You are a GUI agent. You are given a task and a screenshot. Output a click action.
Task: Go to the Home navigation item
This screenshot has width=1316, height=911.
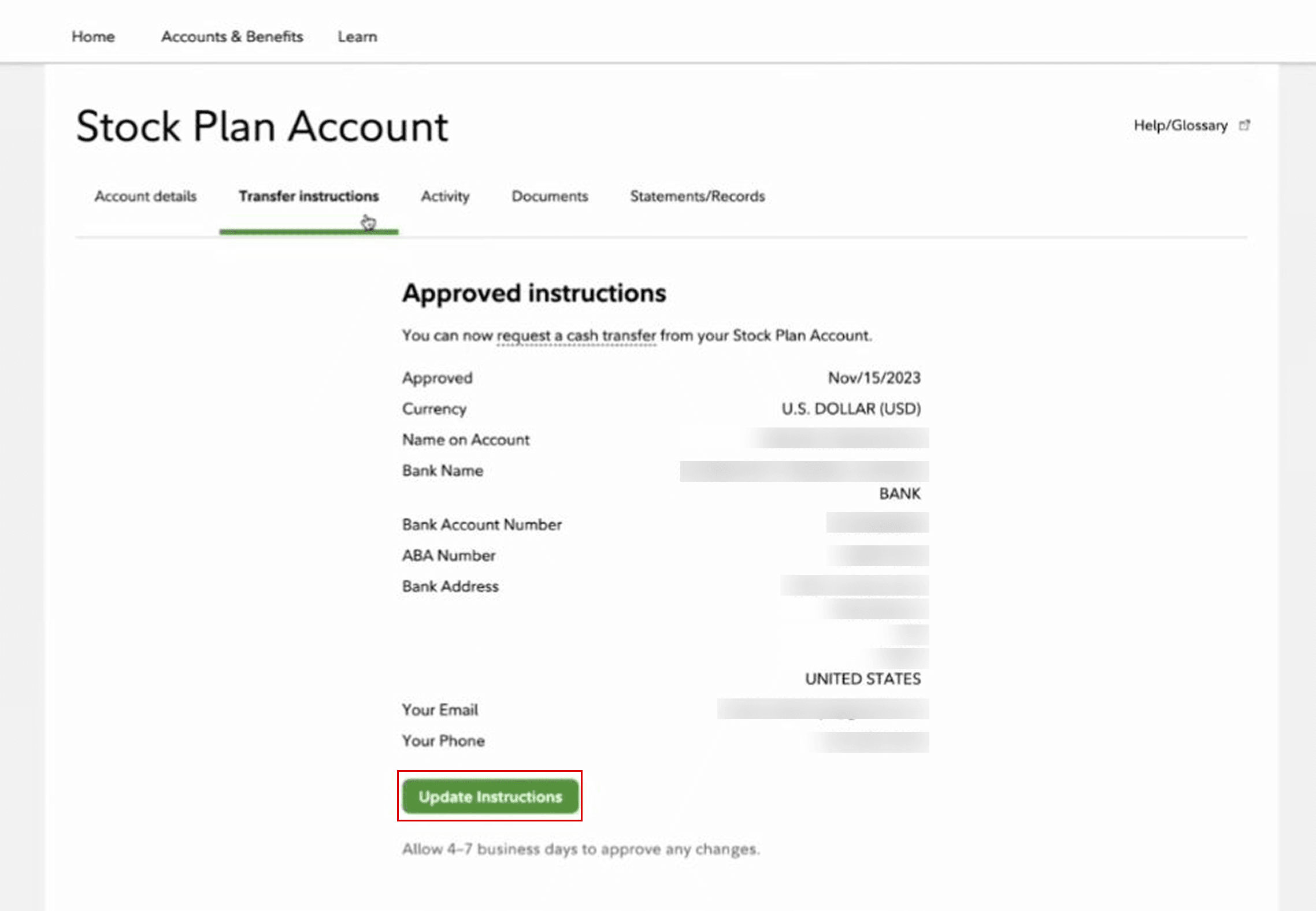(x=93, y=36)
